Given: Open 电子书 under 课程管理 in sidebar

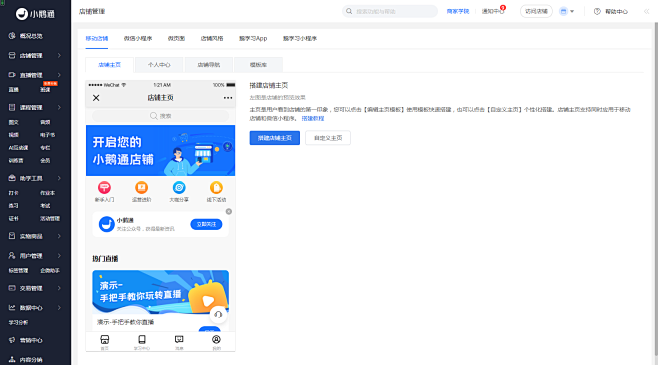Looking at the screenshot, I should point(47,135).
